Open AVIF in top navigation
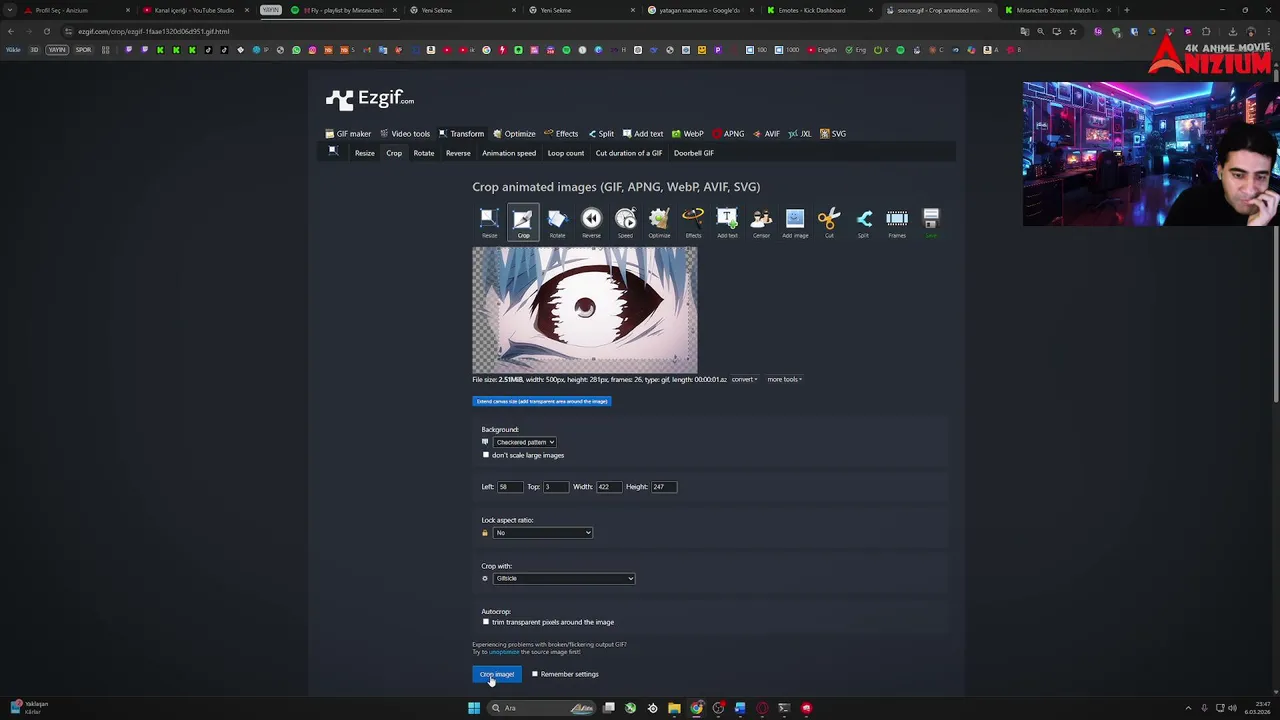The image size is (1280, 720). click(x=767, y=133)
